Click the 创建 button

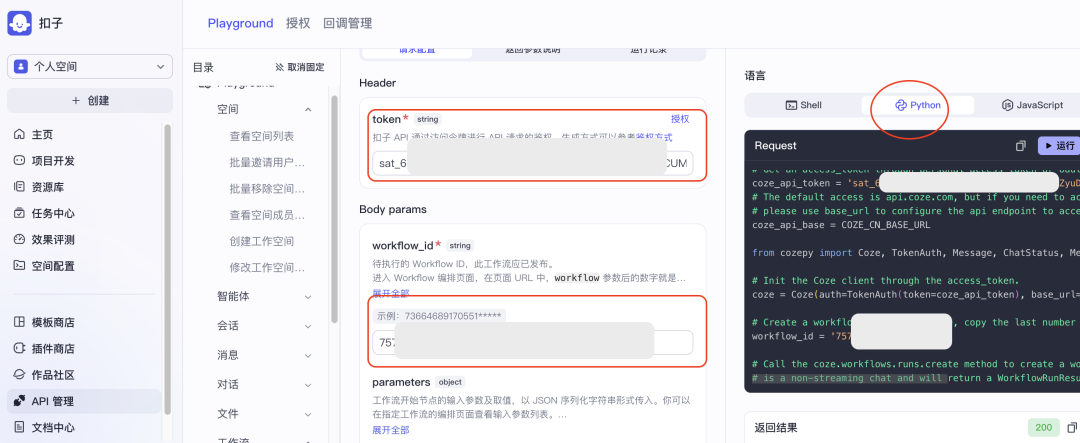pyautogui.click(x=90, y=101)
